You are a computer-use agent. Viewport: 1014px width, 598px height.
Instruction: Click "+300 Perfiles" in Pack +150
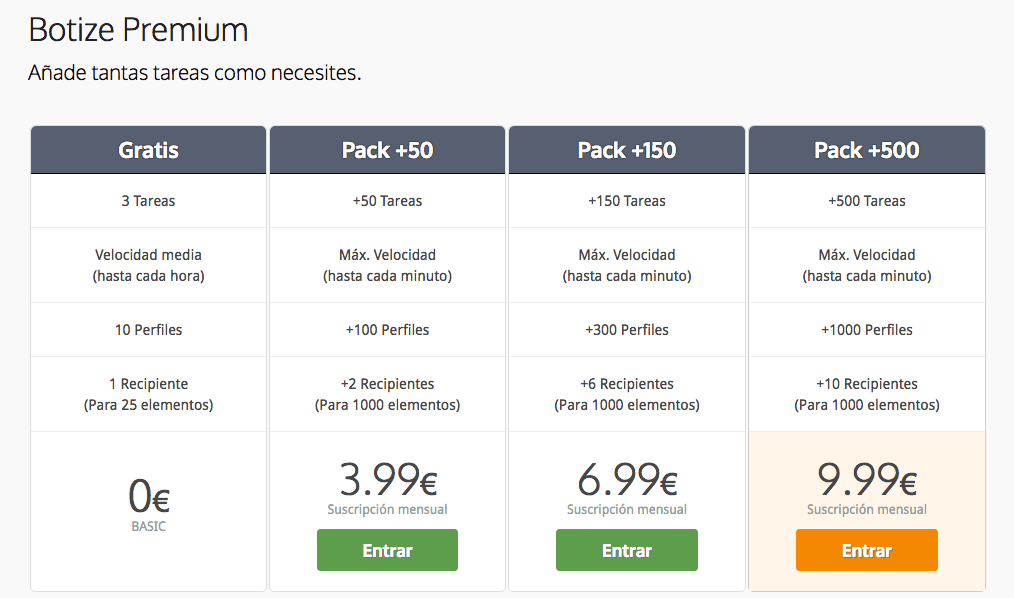point(627,330)
